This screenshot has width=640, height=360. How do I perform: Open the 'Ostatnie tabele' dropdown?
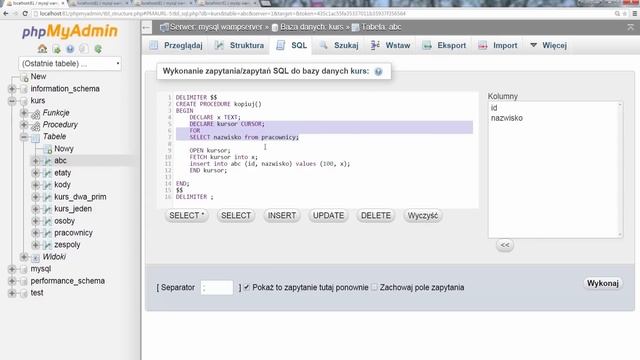(x=70, y=64)
